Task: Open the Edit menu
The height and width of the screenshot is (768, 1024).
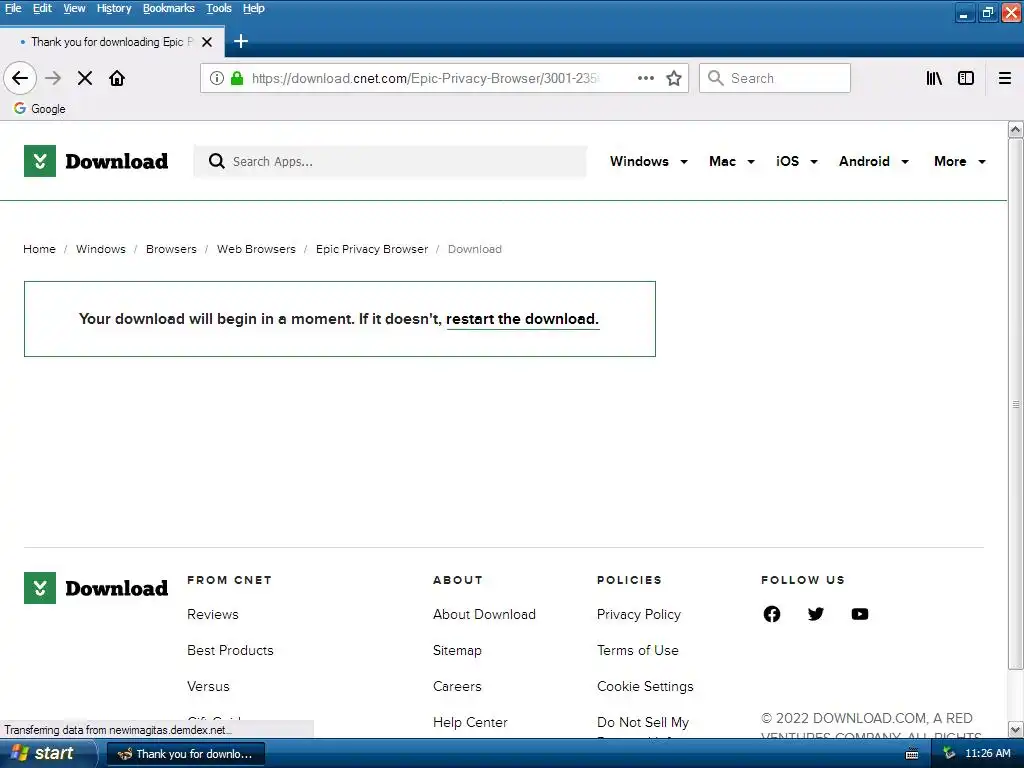Action: [x=42, y=8]
